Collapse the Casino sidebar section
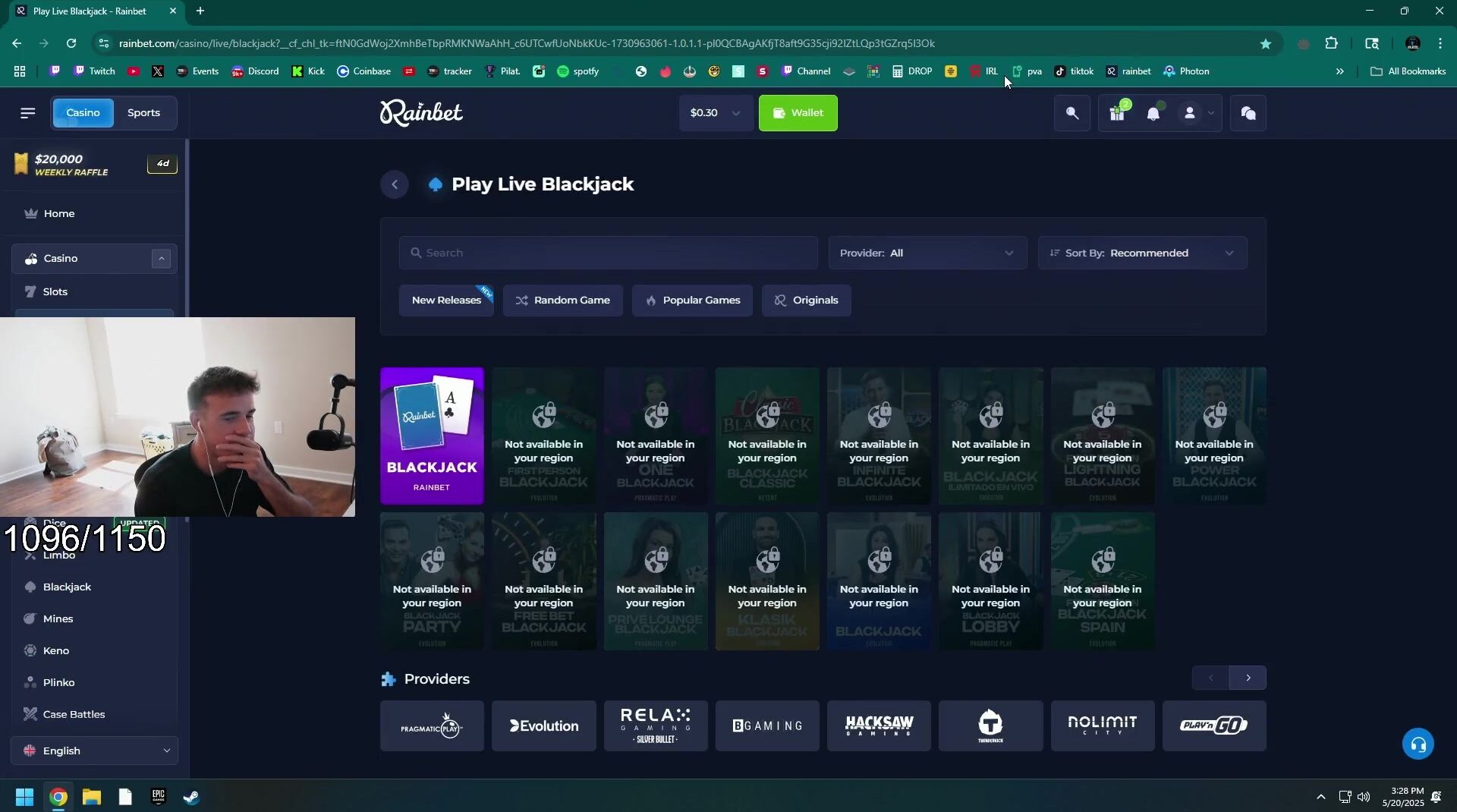 [161, 259]
